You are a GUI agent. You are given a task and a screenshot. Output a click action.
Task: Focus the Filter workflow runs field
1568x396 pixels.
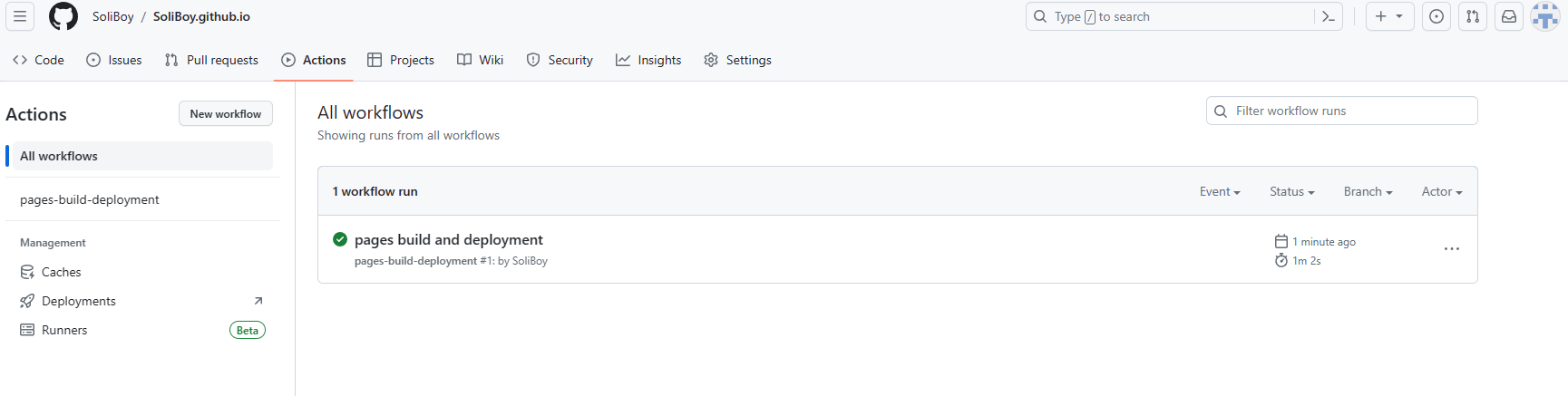click(1342, 111)
